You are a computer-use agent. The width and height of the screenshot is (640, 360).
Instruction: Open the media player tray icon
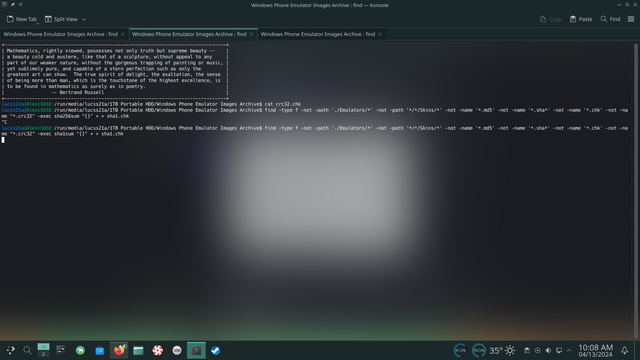538,350
